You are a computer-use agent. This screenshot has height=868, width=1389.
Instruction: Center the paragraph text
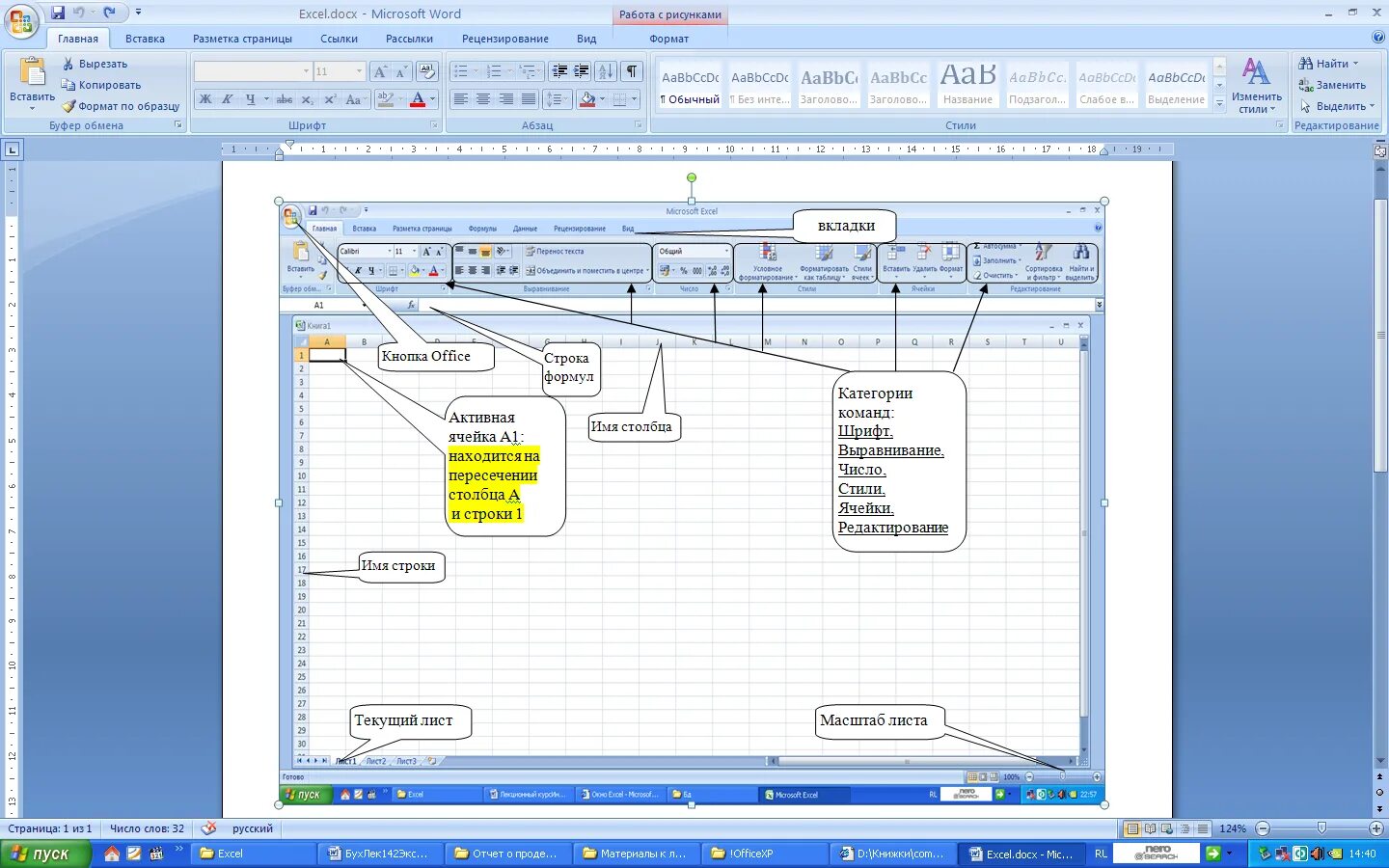point(483,99)
